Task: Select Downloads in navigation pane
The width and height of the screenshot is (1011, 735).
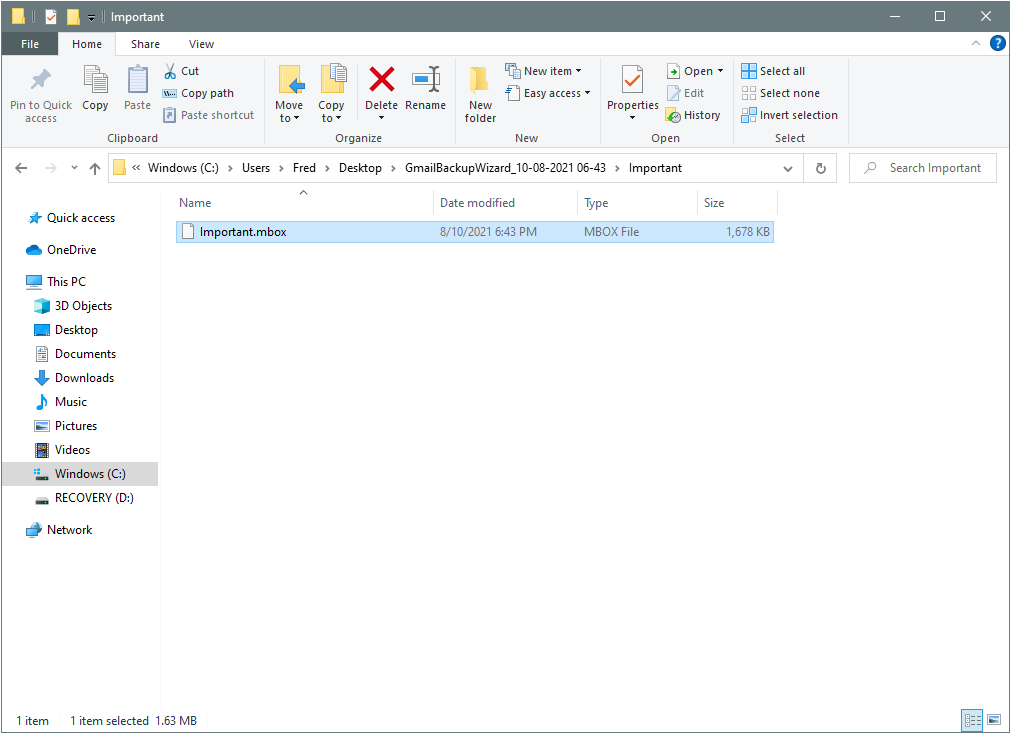Action: coord(84,378)
